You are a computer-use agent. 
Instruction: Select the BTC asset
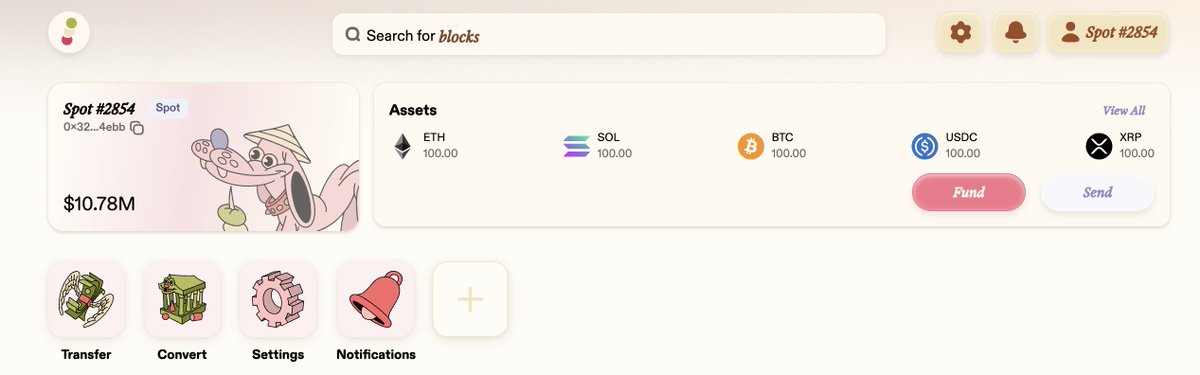coord(773,146)
